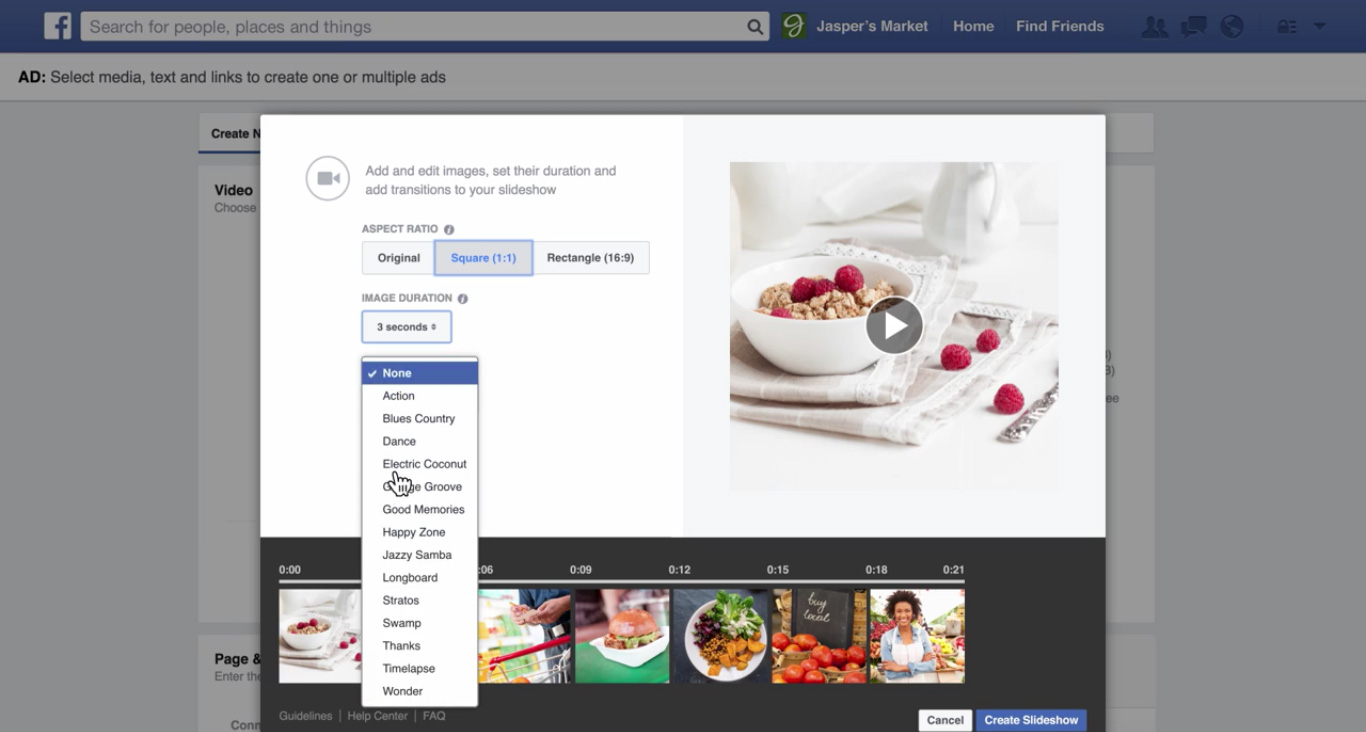This screenshot has height=732, width=1366.
Task: Click the Create Slideshow button
Action: point(1031,720)
